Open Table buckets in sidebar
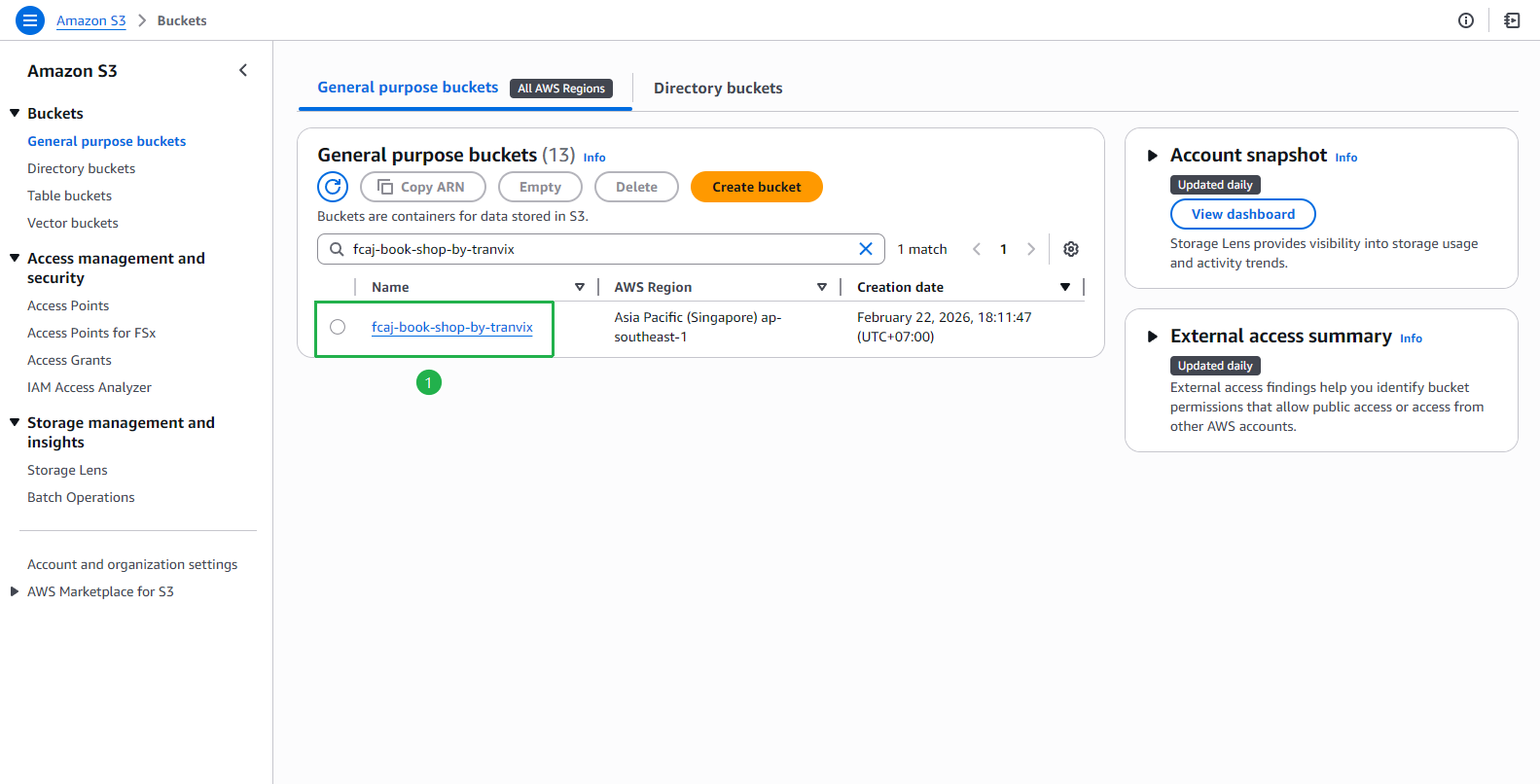The image size is (1540, 784). (70, 196)
